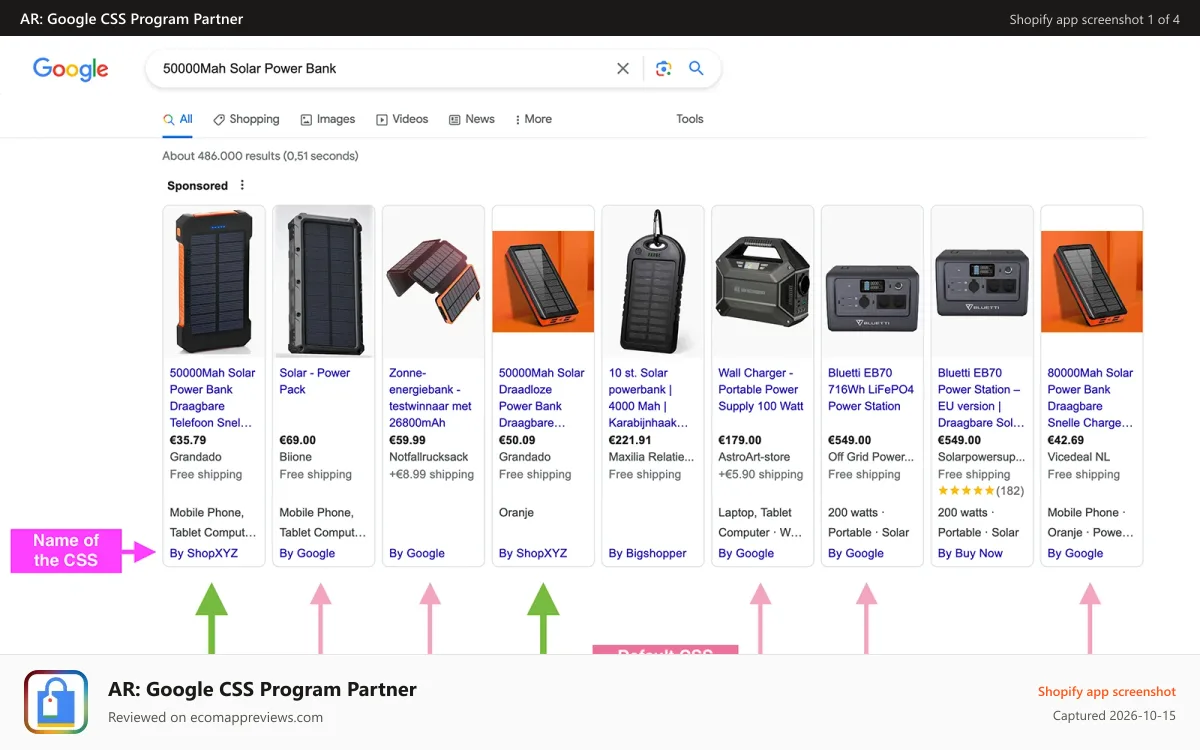
Task: Click the Google logo
Action: coord(70,69)
